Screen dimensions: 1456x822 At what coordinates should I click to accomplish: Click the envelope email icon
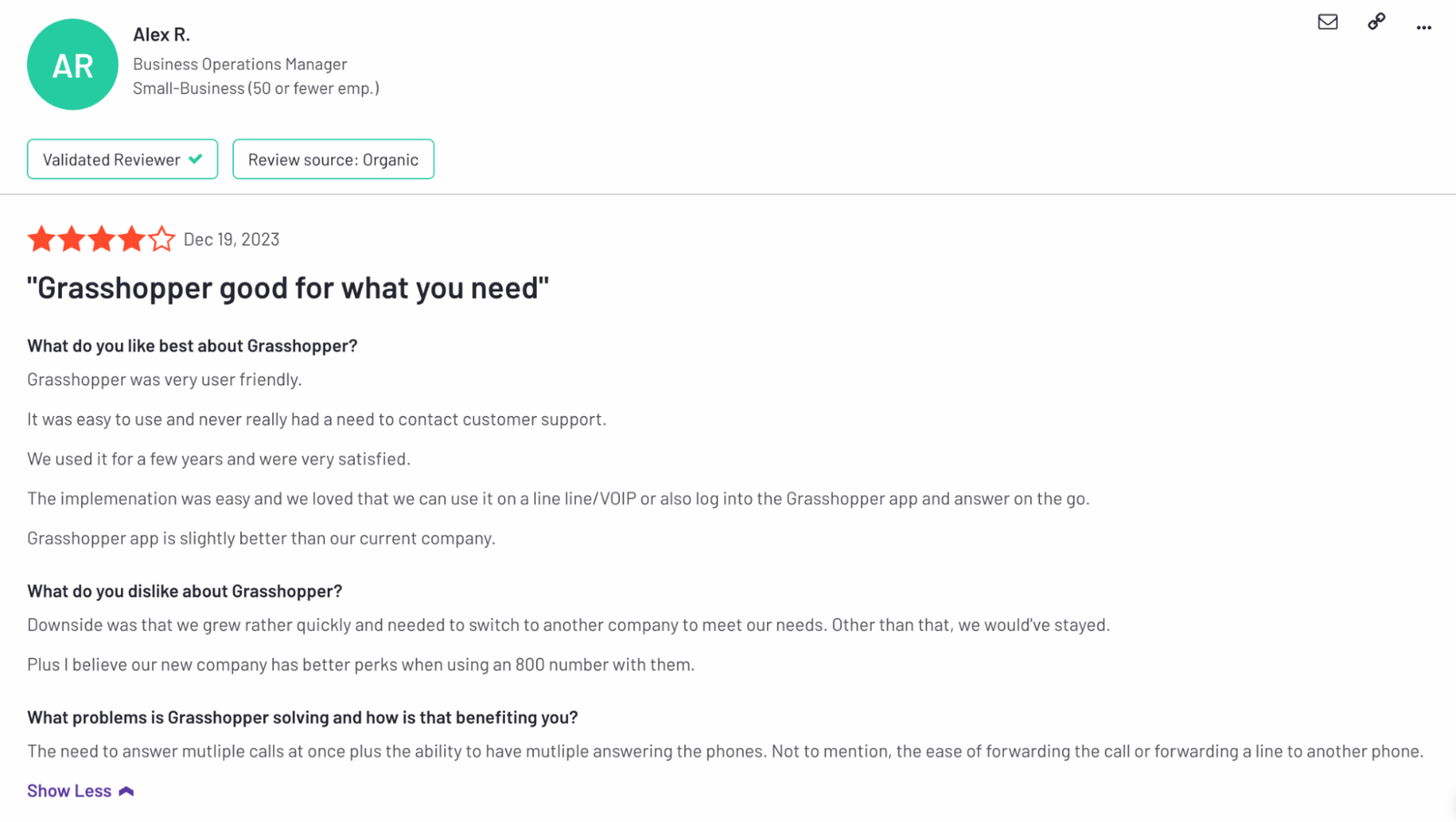(1328, 22)
